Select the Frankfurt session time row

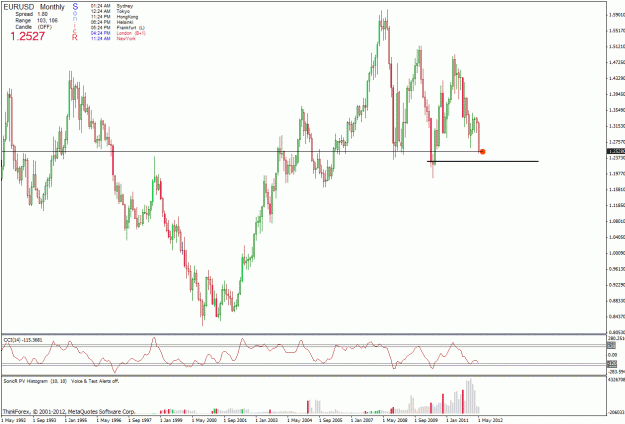(x=118, y=27)
